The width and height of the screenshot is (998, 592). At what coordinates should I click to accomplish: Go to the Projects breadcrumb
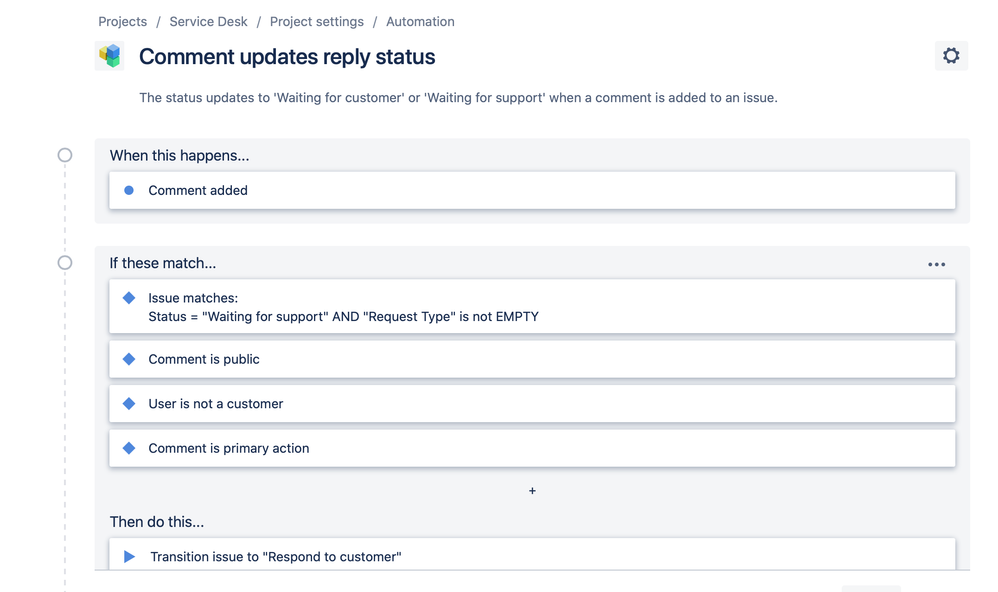122,22
